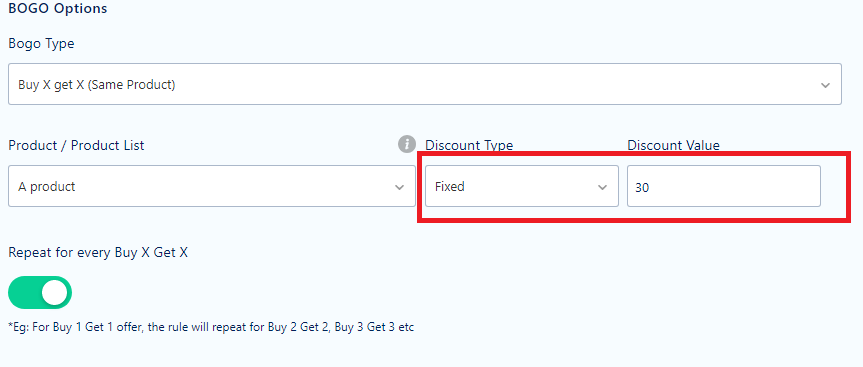The height and width of the screenshot is (367, 863).
Task: Click the Discount Type label
Action: pos(469,145)
